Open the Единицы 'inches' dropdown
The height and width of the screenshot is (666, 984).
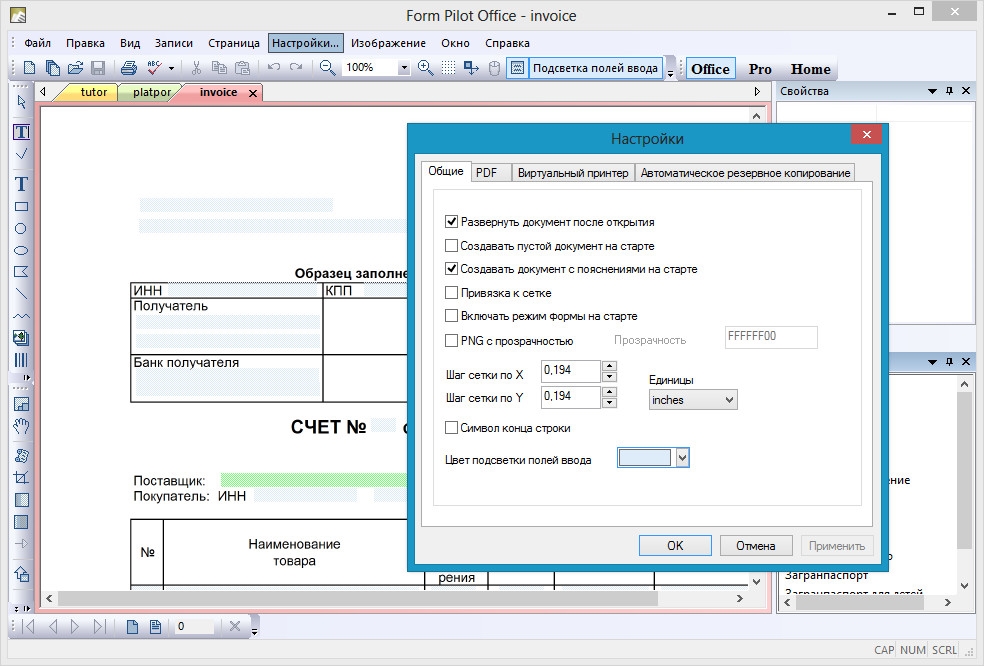[692, 400]
